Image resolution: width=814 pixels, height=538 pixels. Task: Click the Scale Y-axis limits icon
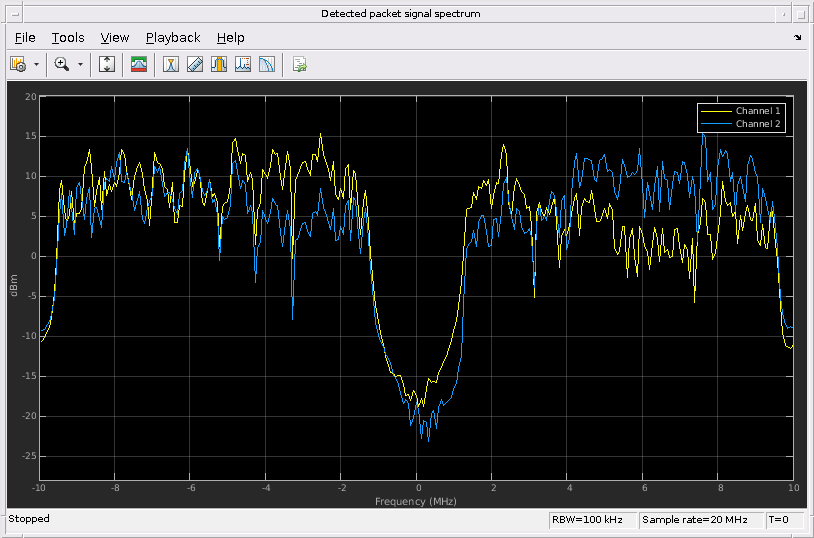point(107,64)
